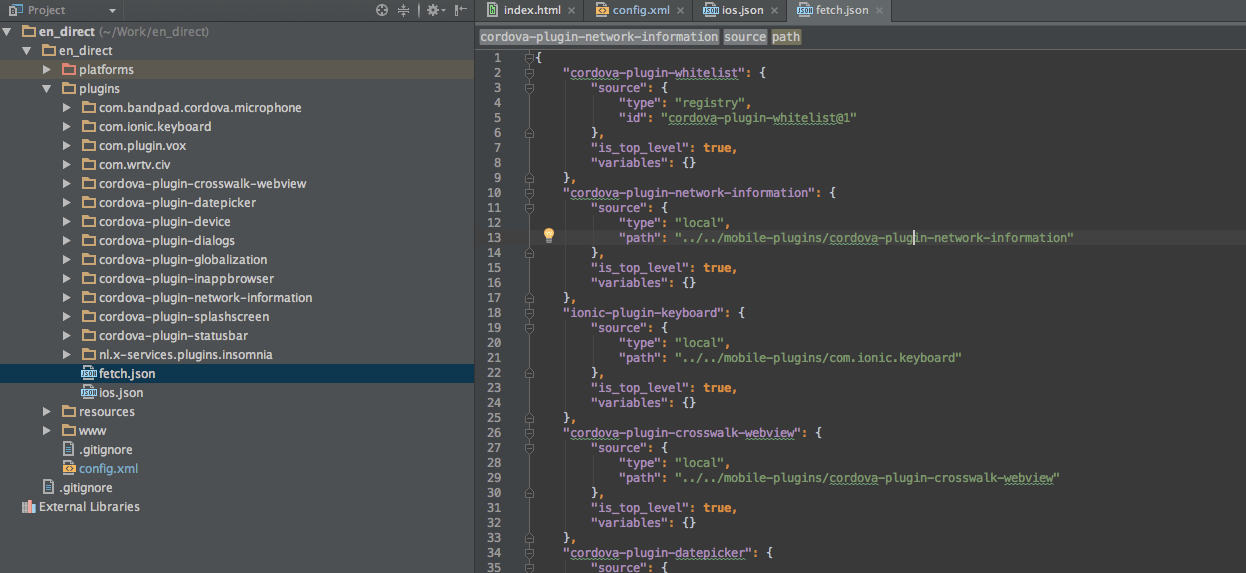Select the cordova-plugin-datepicker folder label

pos(177,203)
